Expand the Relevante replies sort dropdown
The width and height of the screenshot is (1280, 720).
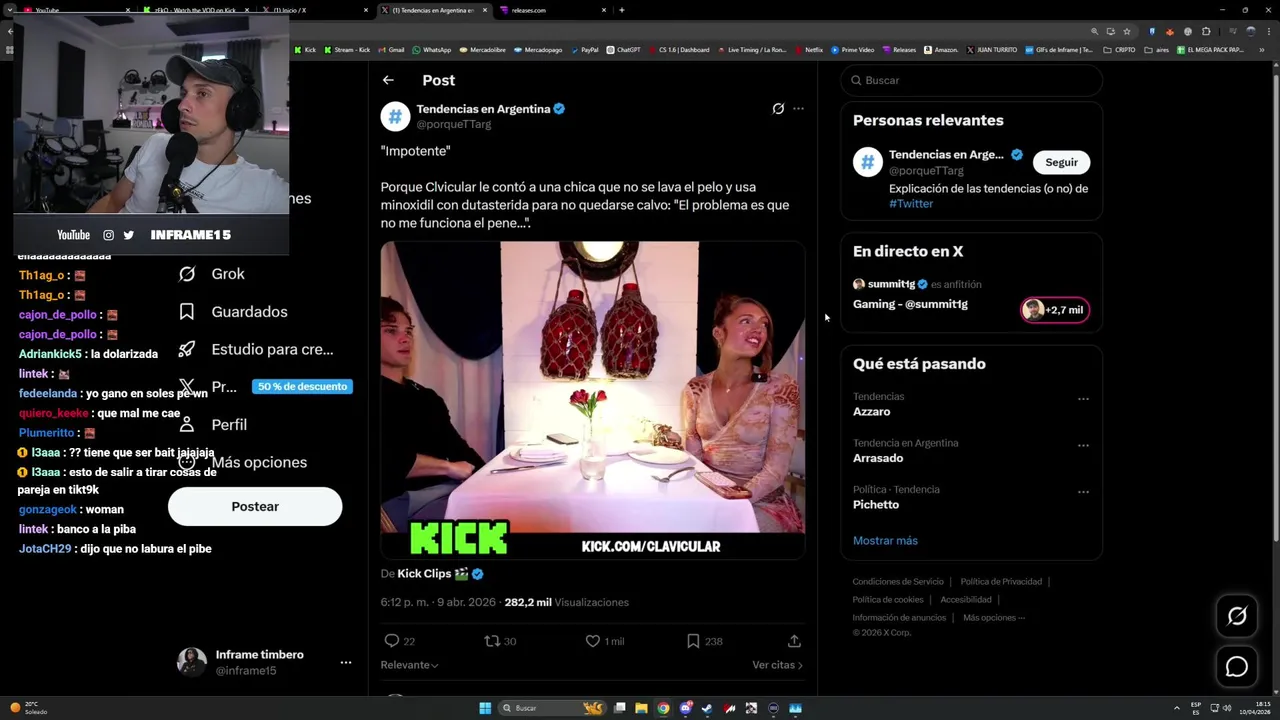409,665
